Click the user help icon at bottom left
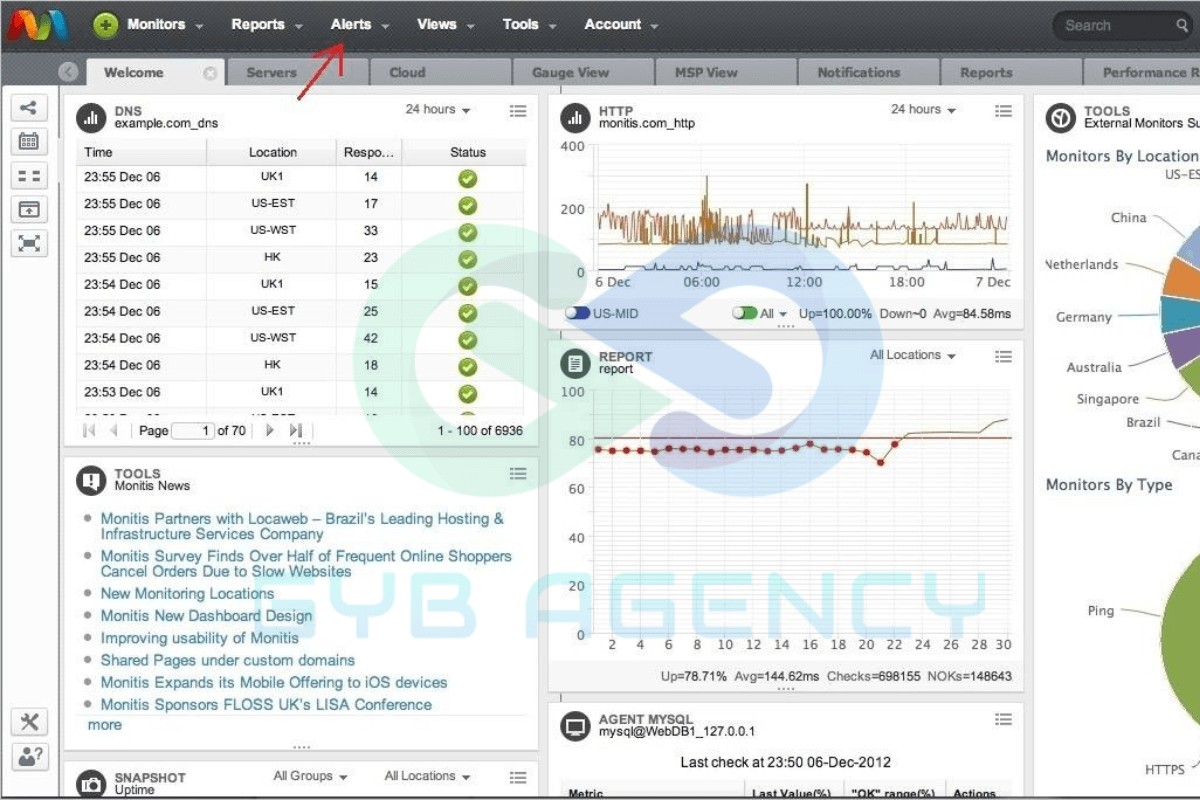 [29, 756]
